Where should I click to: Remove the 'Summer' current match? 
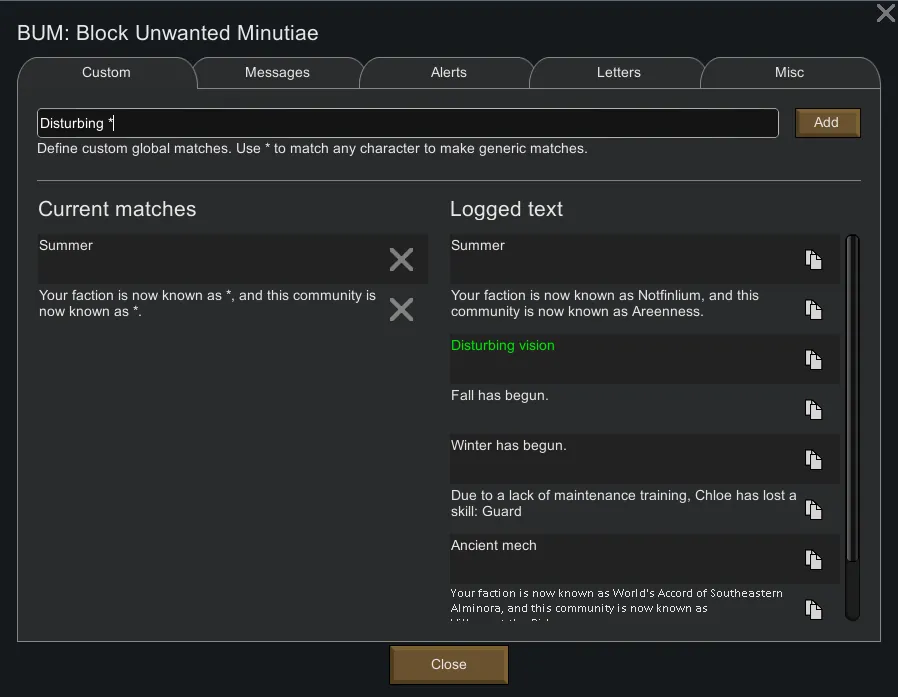tap(401, 260)
